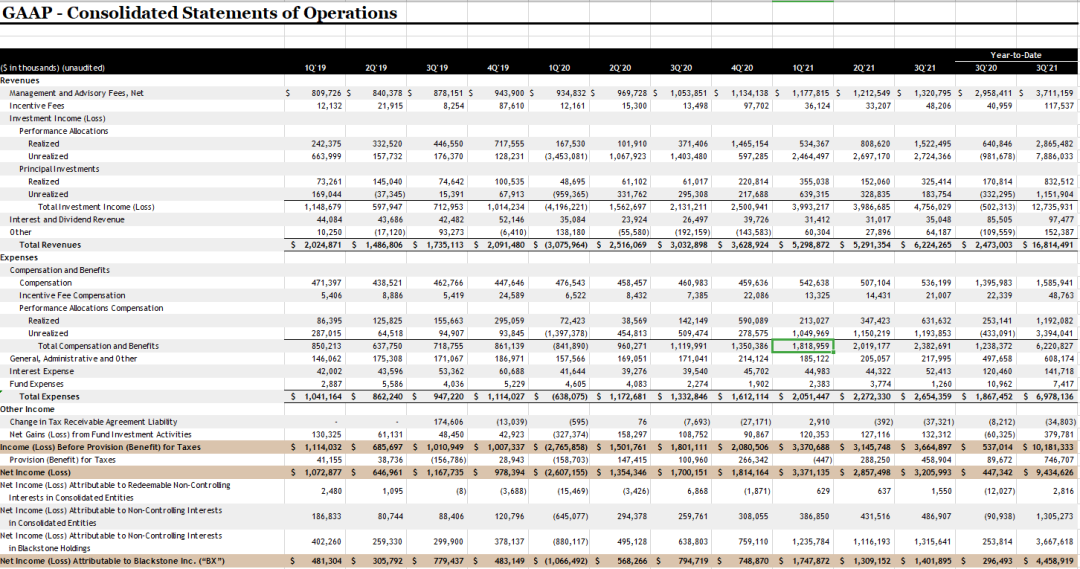Select Net Gains value 158,297
This screenshot has height=569, width=1080.
click(x=632, y=435)
